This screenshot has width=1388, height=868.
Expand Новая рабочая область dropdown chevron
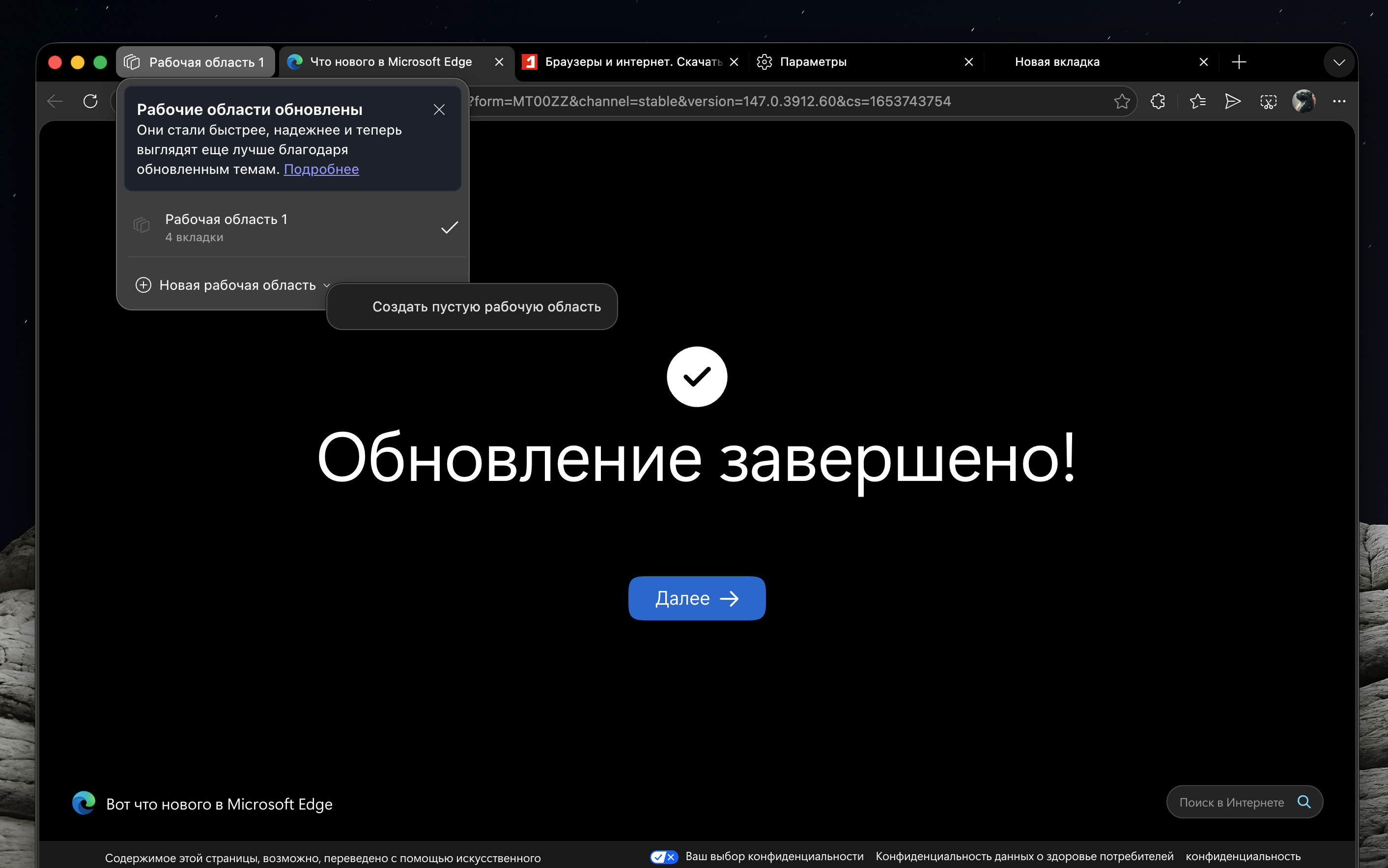[x=327, y=285]
